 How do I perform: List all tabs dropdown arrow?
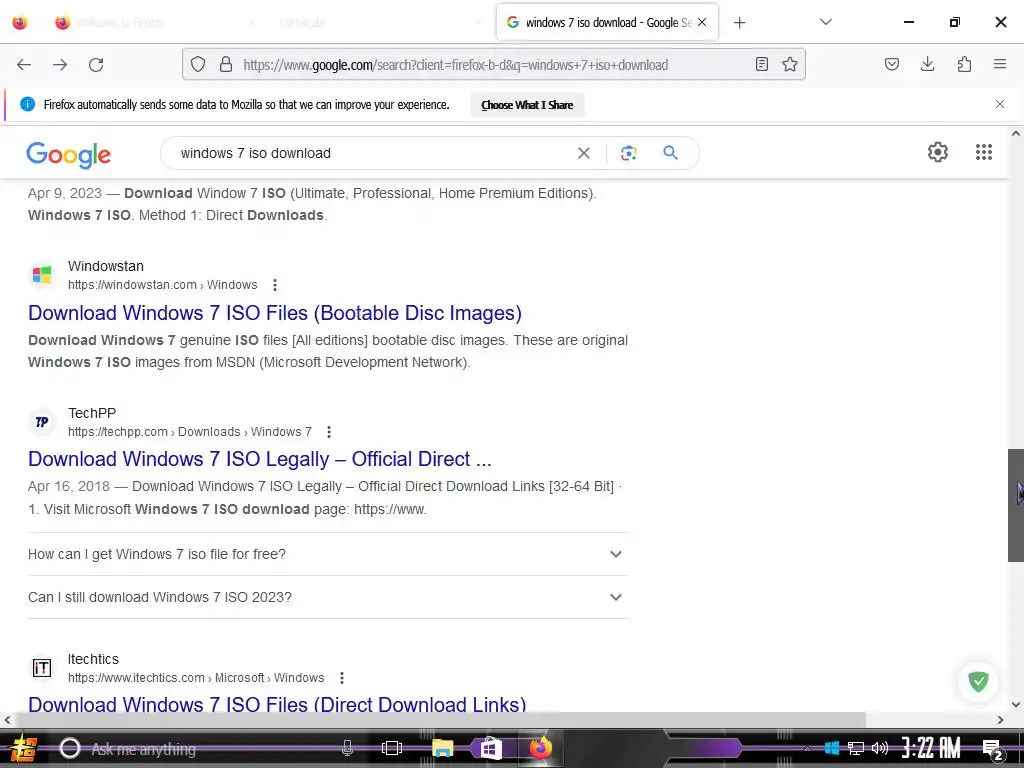(x=825, y=22)
